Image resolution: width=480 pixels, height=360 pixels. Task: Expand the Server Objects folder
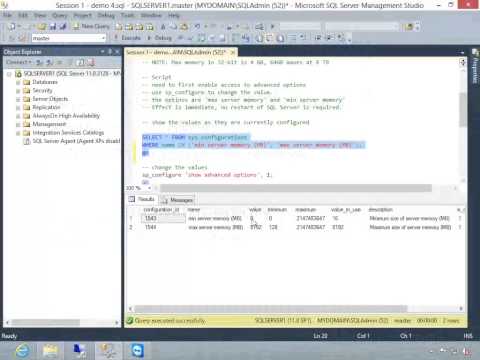18,99
